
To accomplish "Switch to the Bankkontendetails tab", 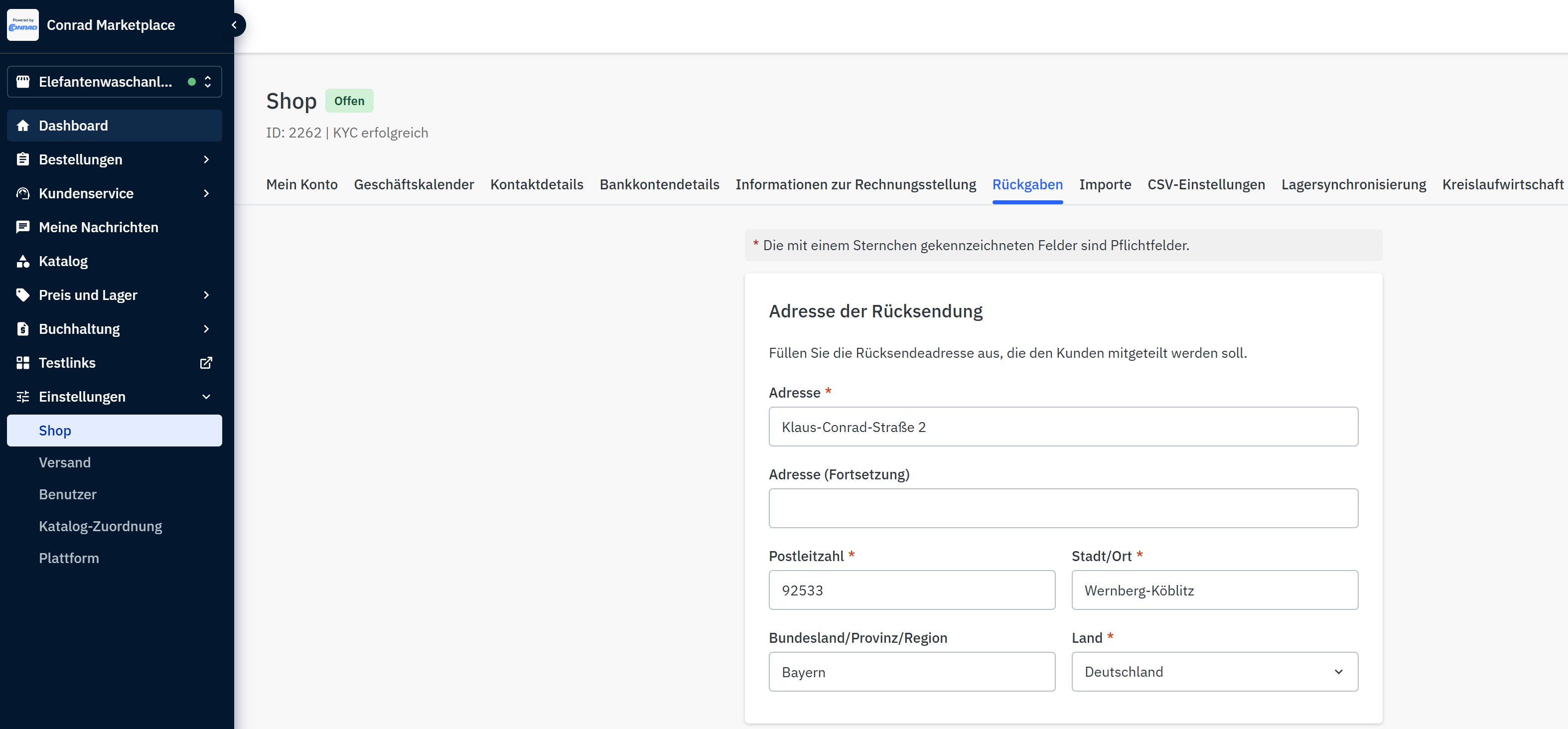I will [x=659, y=184].
